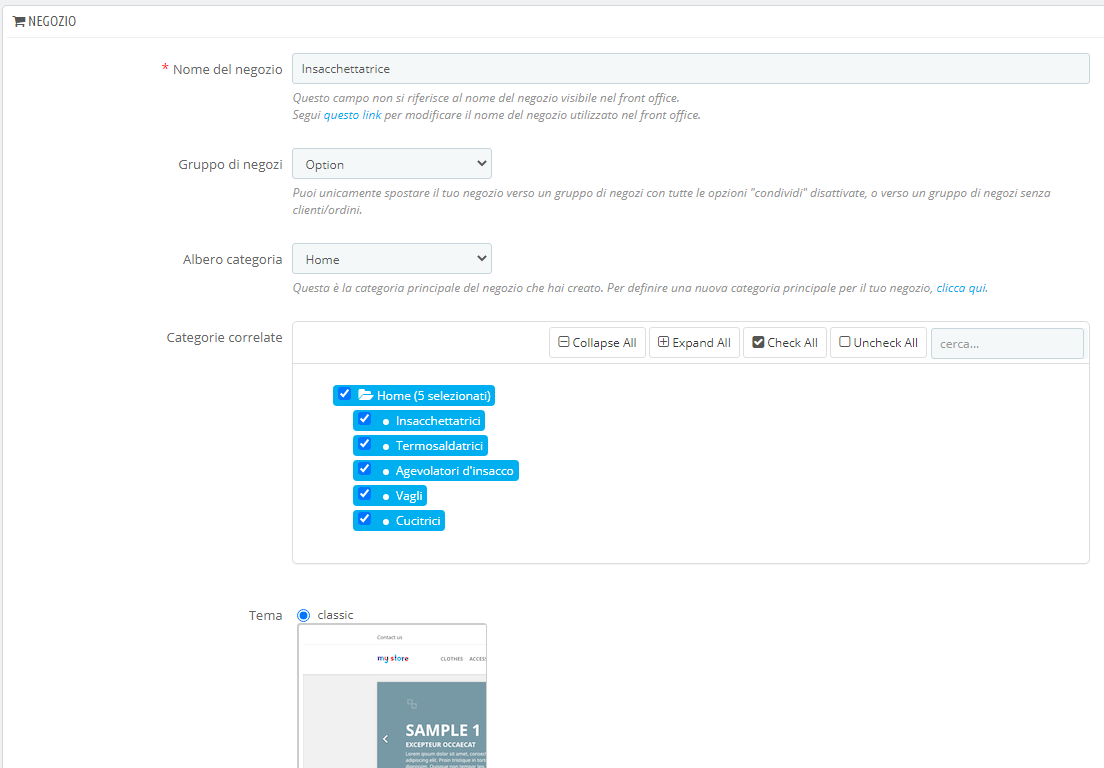Click the bullet icon beside Insacchettatrici
Screen dimensions: 1104x768
coord(386,422)
